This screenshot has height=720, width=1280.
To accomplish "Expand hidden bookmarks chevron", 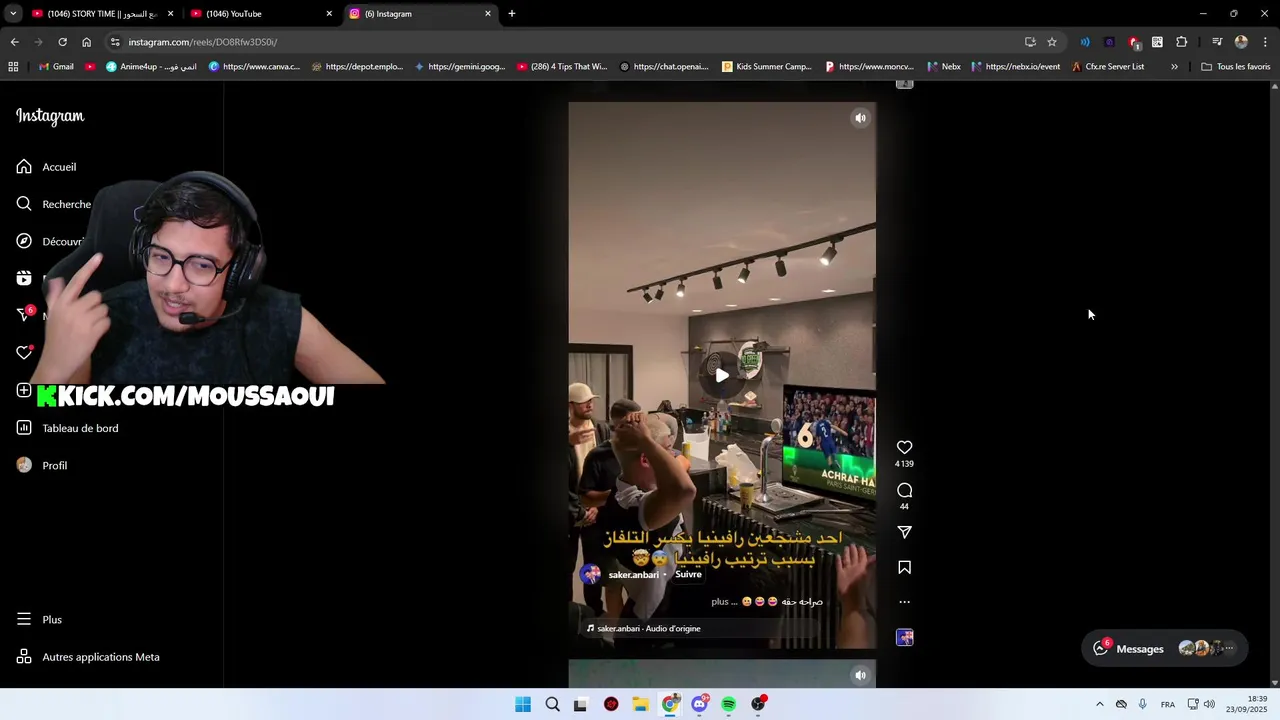I will tap(1174, 67).
